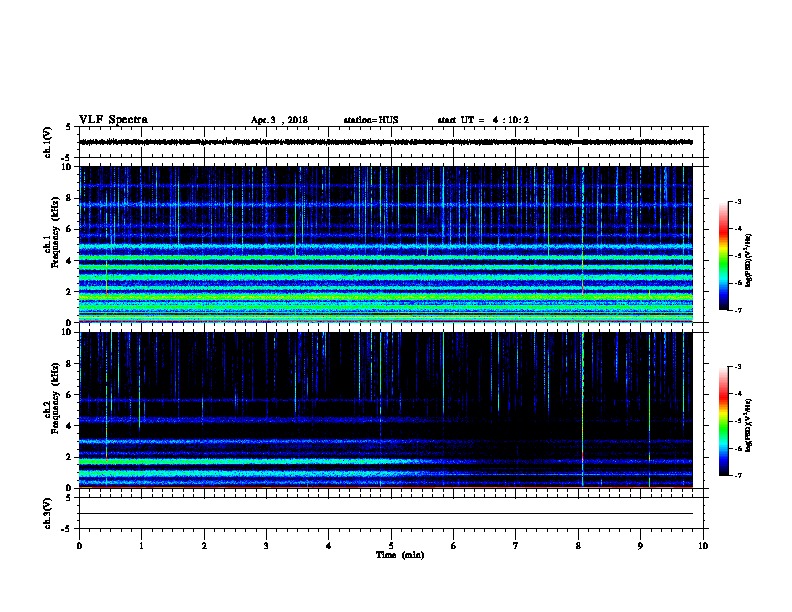Click the "ch.1(V)" axis label
The image size is (792, 612).
[47, 142]
